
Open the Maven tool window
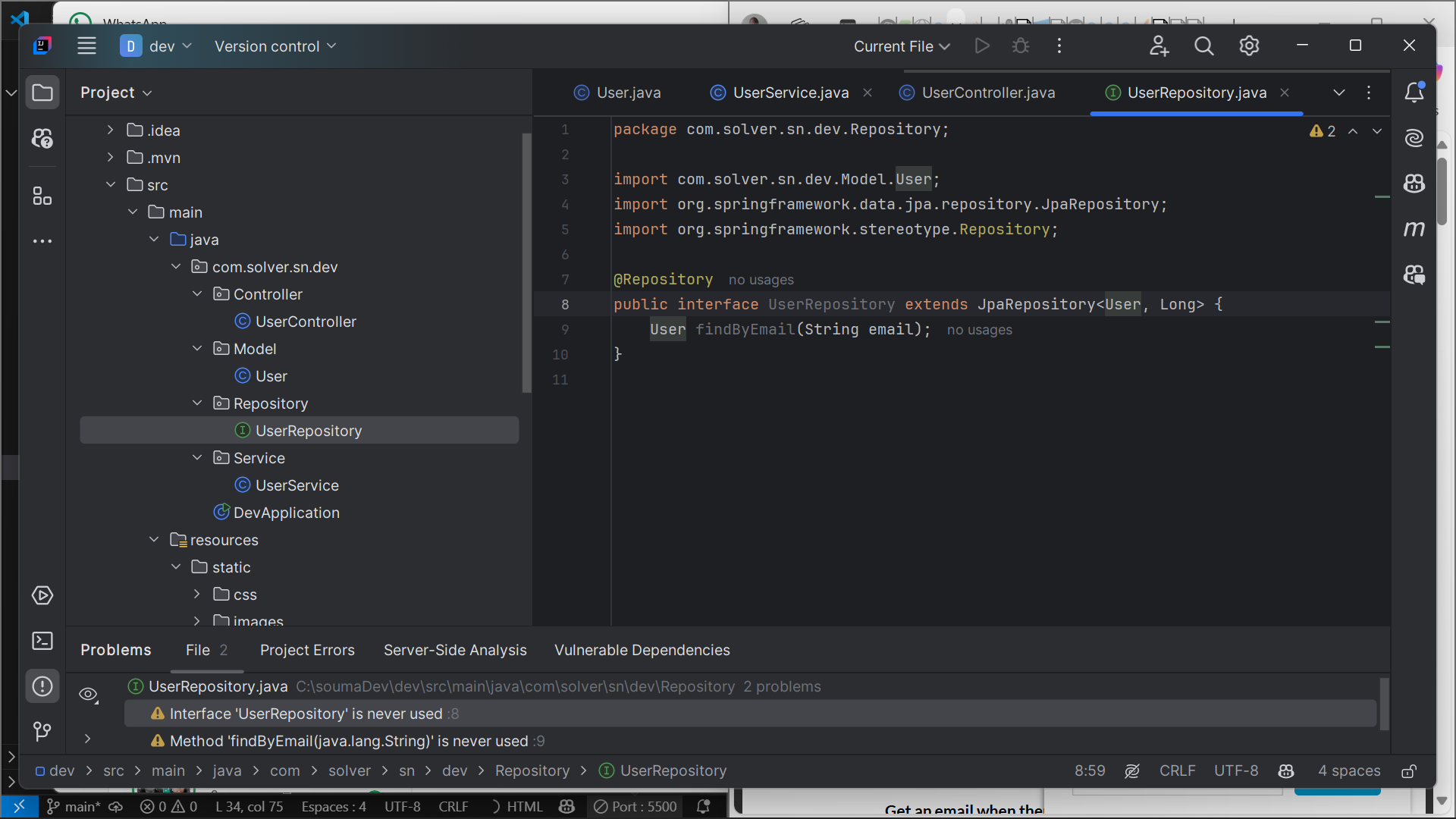pyautogui.click(x=1414, y=229)
